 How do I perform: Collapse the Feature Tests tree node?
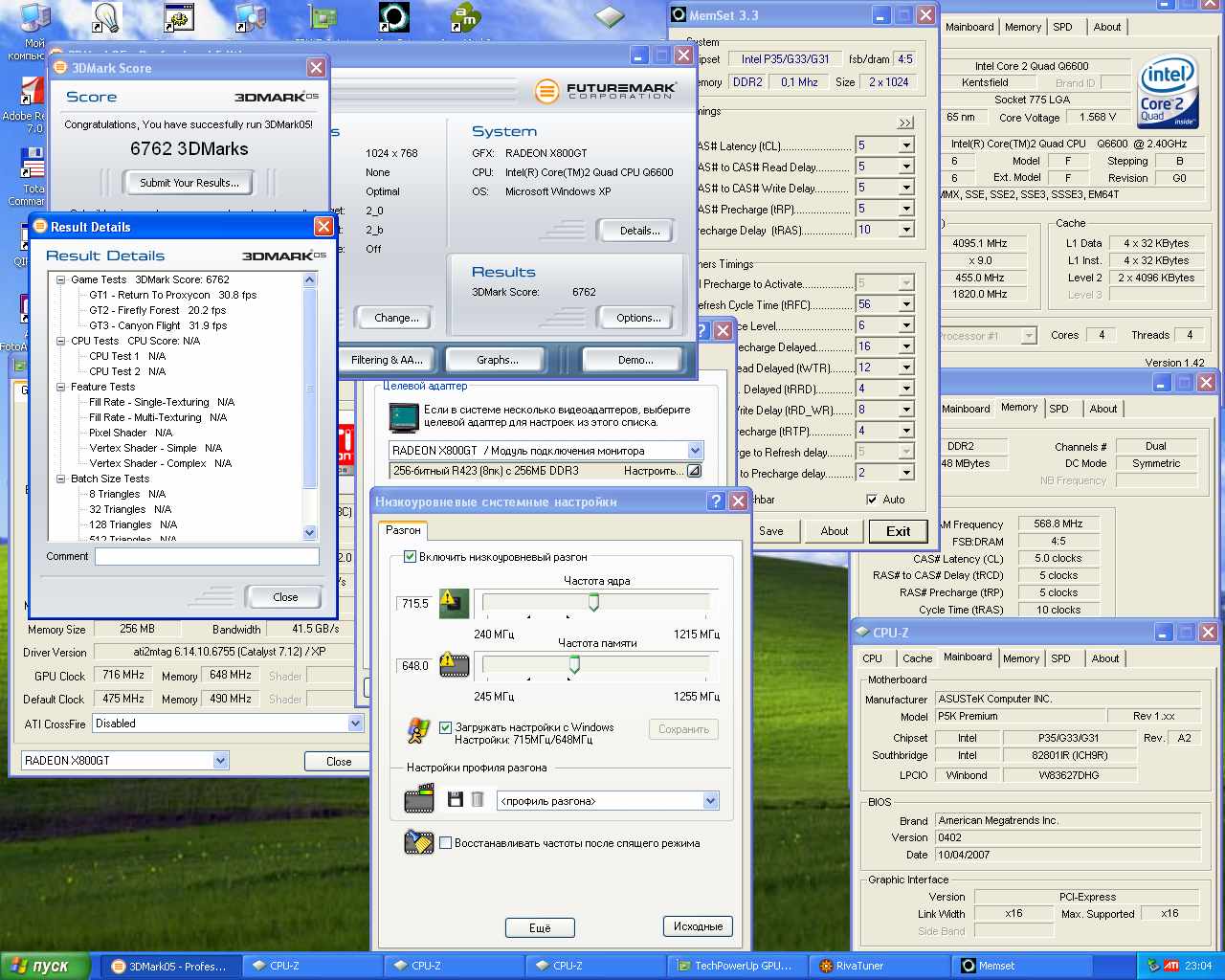[x=61, y=387]
